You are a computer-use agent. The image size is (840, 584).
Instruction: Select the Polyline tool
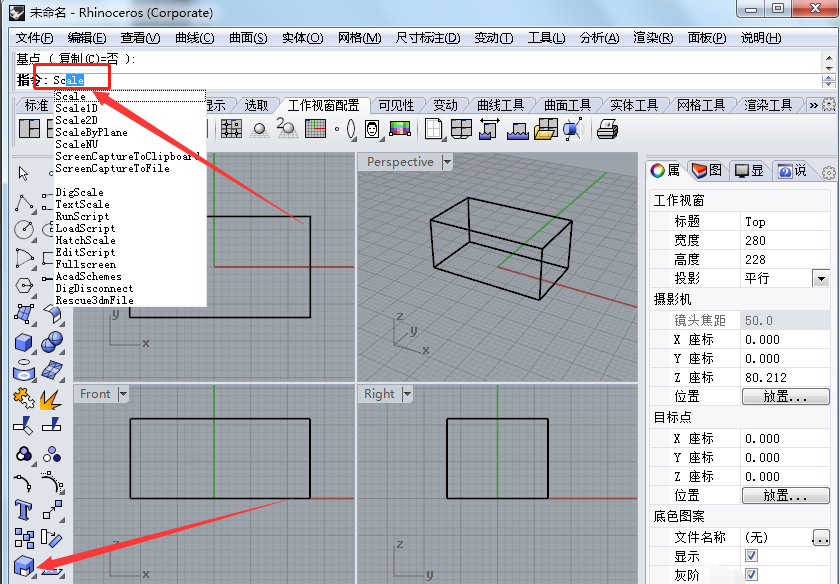point(24,203)
